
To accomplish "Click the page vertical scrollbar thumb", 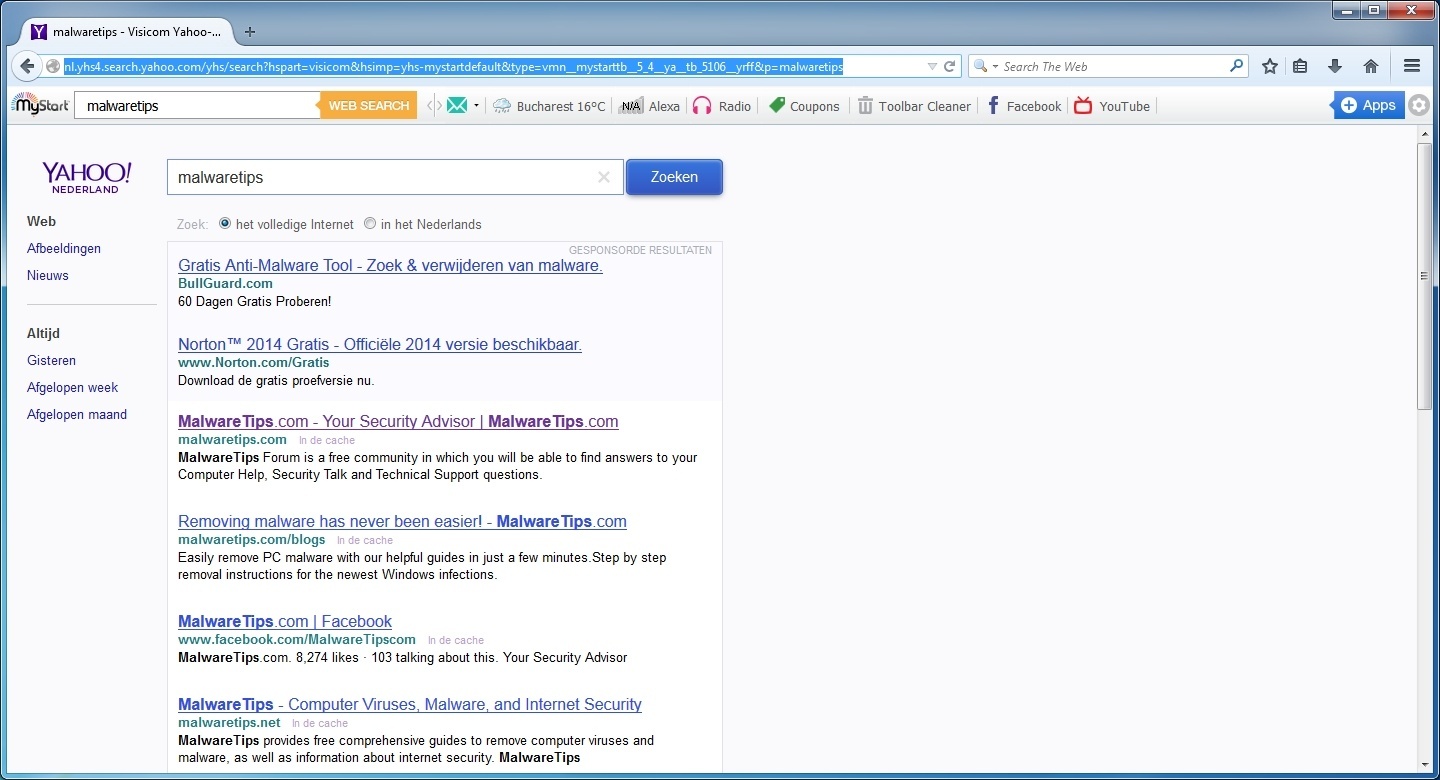I will [x=1425, y=276].
